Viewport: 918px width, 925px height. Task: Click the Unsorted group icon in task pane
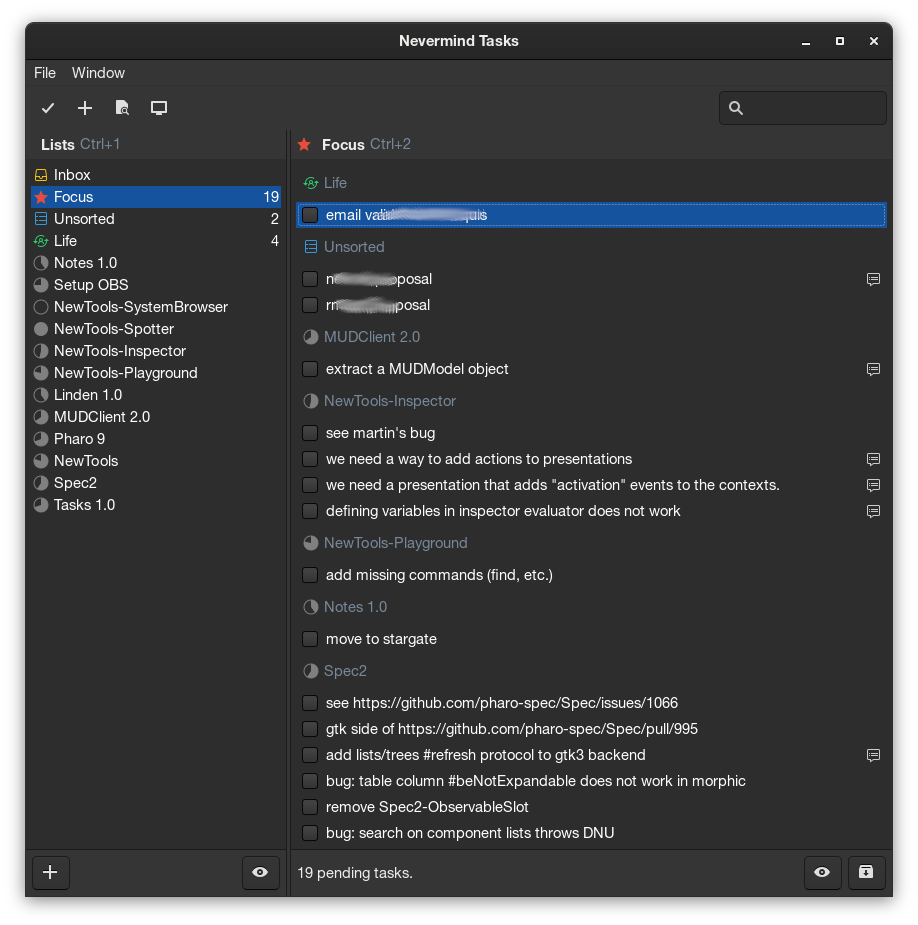[x=311, y=247]
